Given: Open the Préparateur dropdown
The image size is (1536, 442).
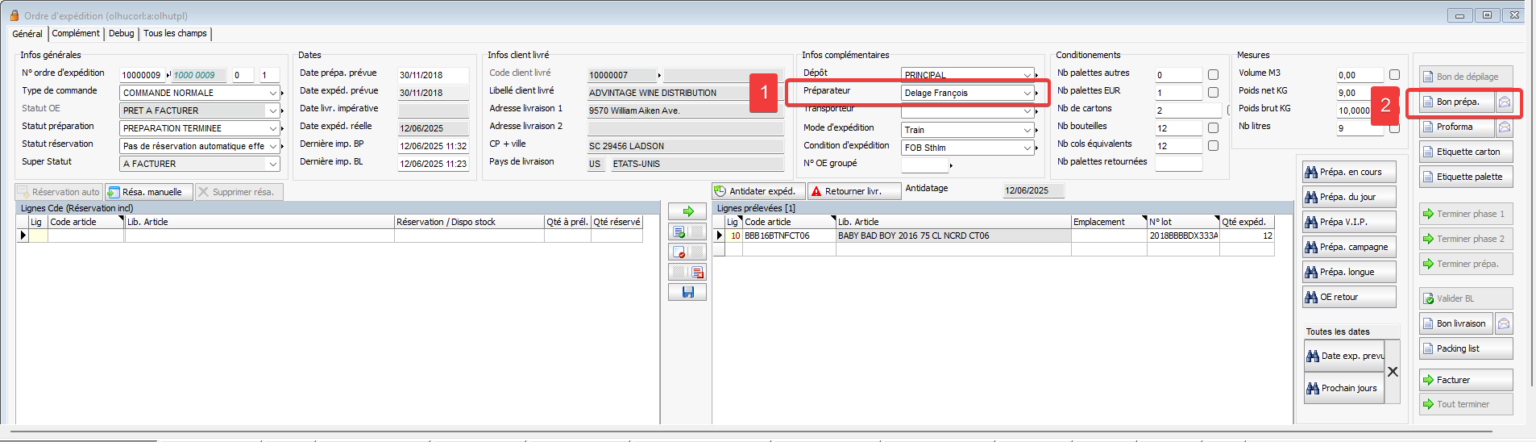Looking at the screenshot, I should click(x=1027, y=93).
